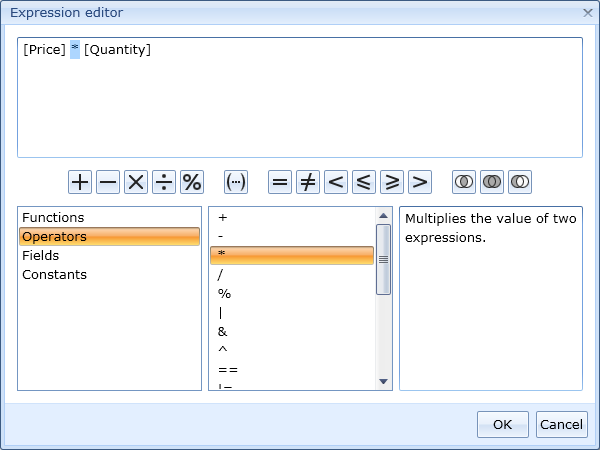Click the operator list scrollbar thumb
The image size is (600, 450).
[x=383, y=259]
